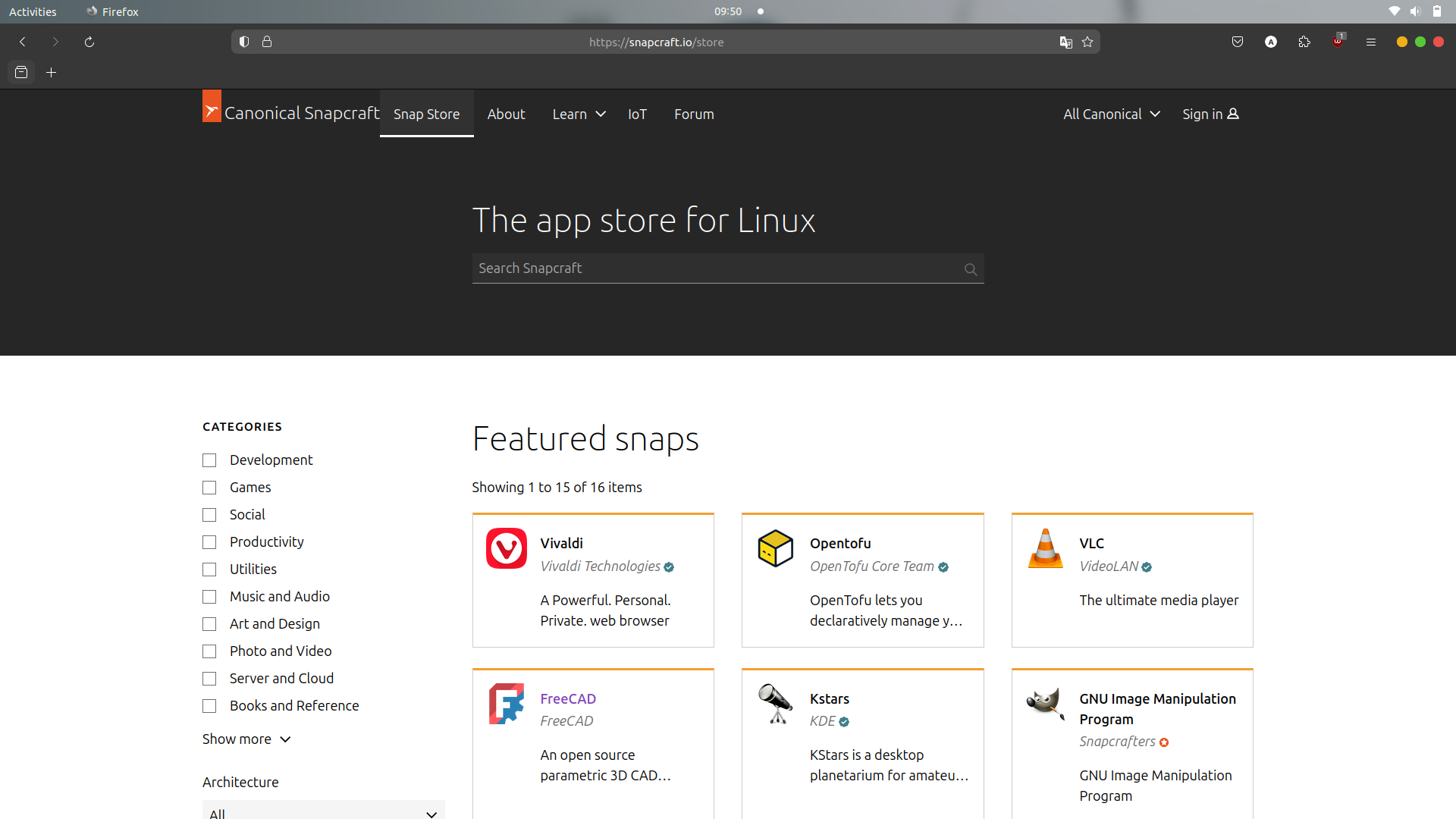Viewport: 1456px width, 819px height.
Task: Reload the page with the refresh icon
Action: (89, 42)
